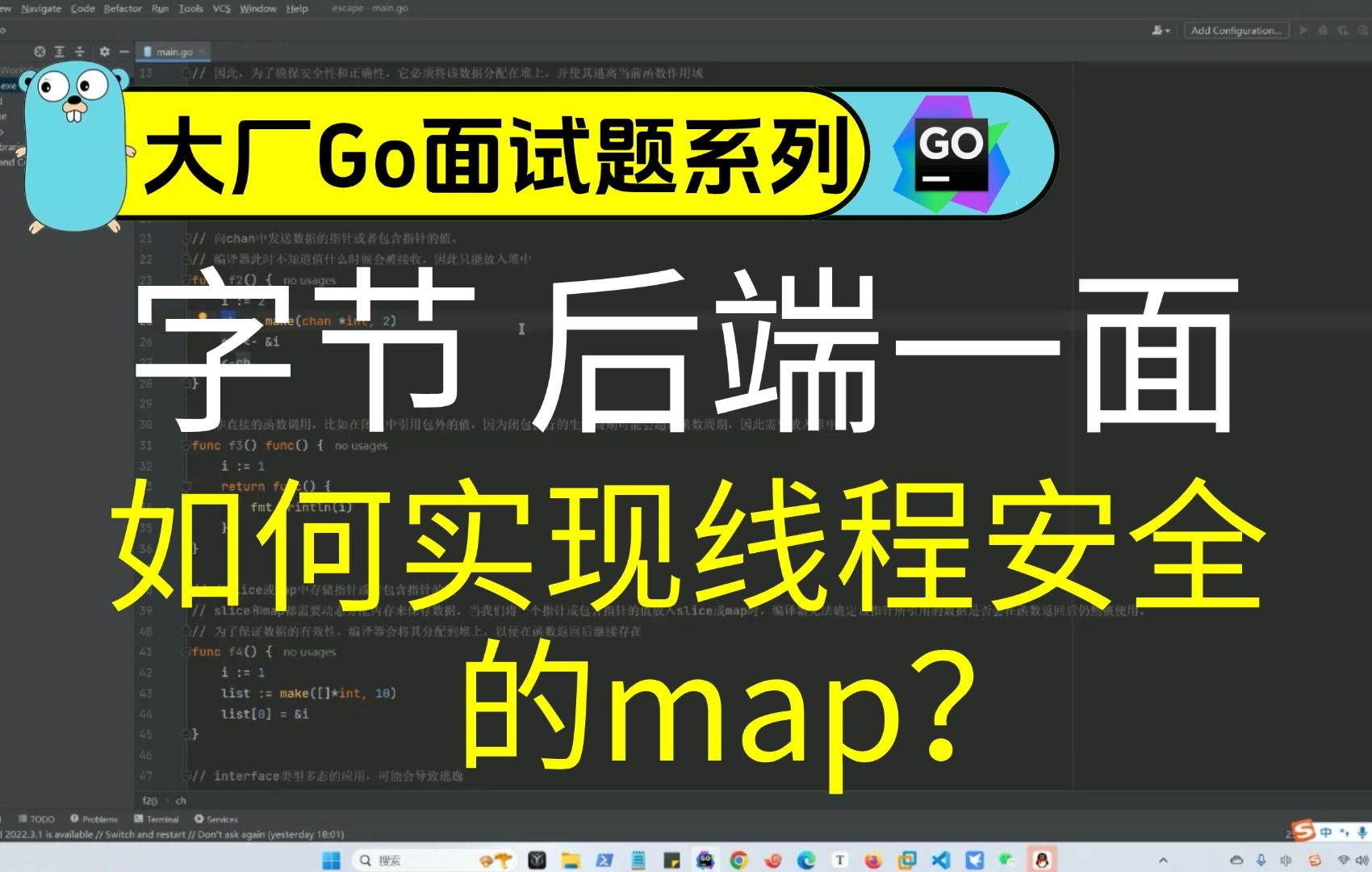1372x872 pixels.
Task: Open the user account dropdown in the toolbar
Action: (1161, 31)
